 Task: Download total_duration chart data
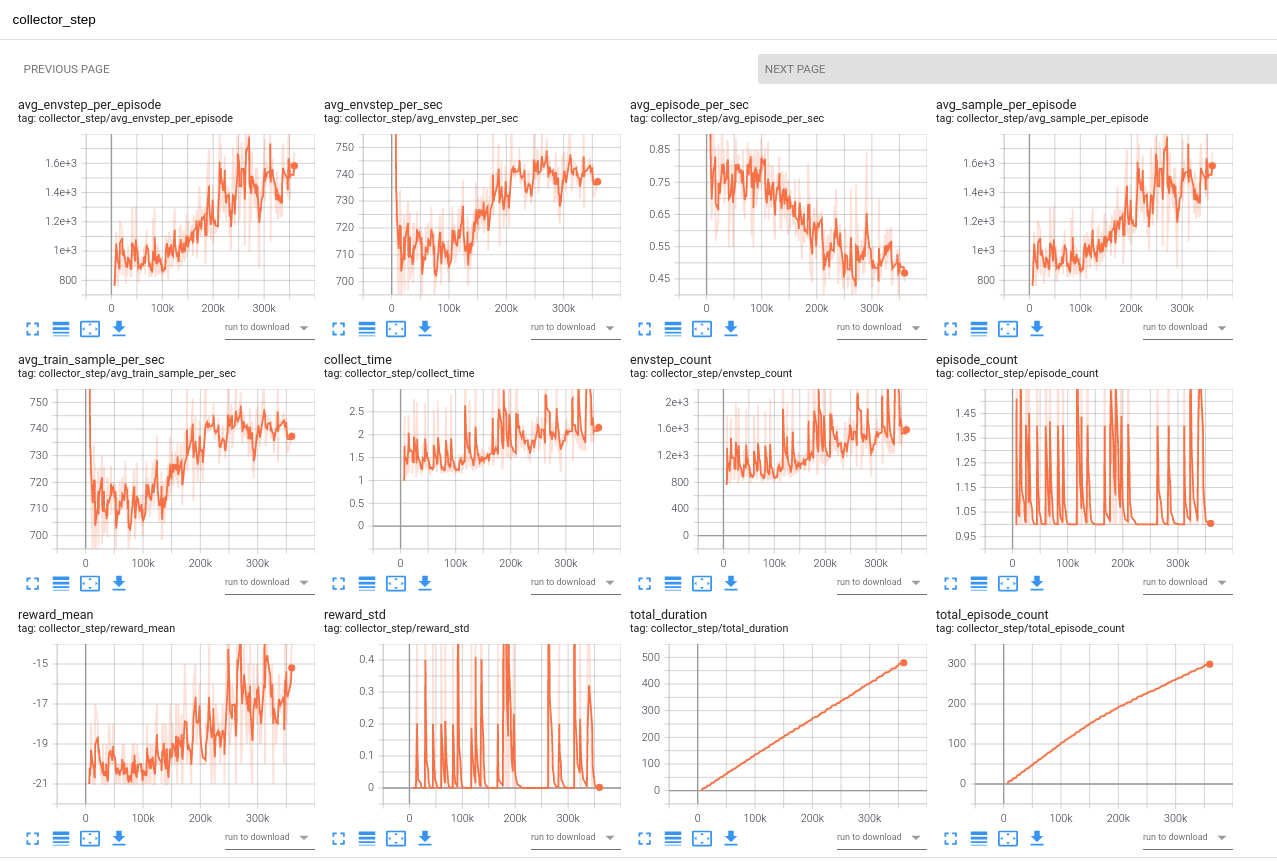coord(731,838)
